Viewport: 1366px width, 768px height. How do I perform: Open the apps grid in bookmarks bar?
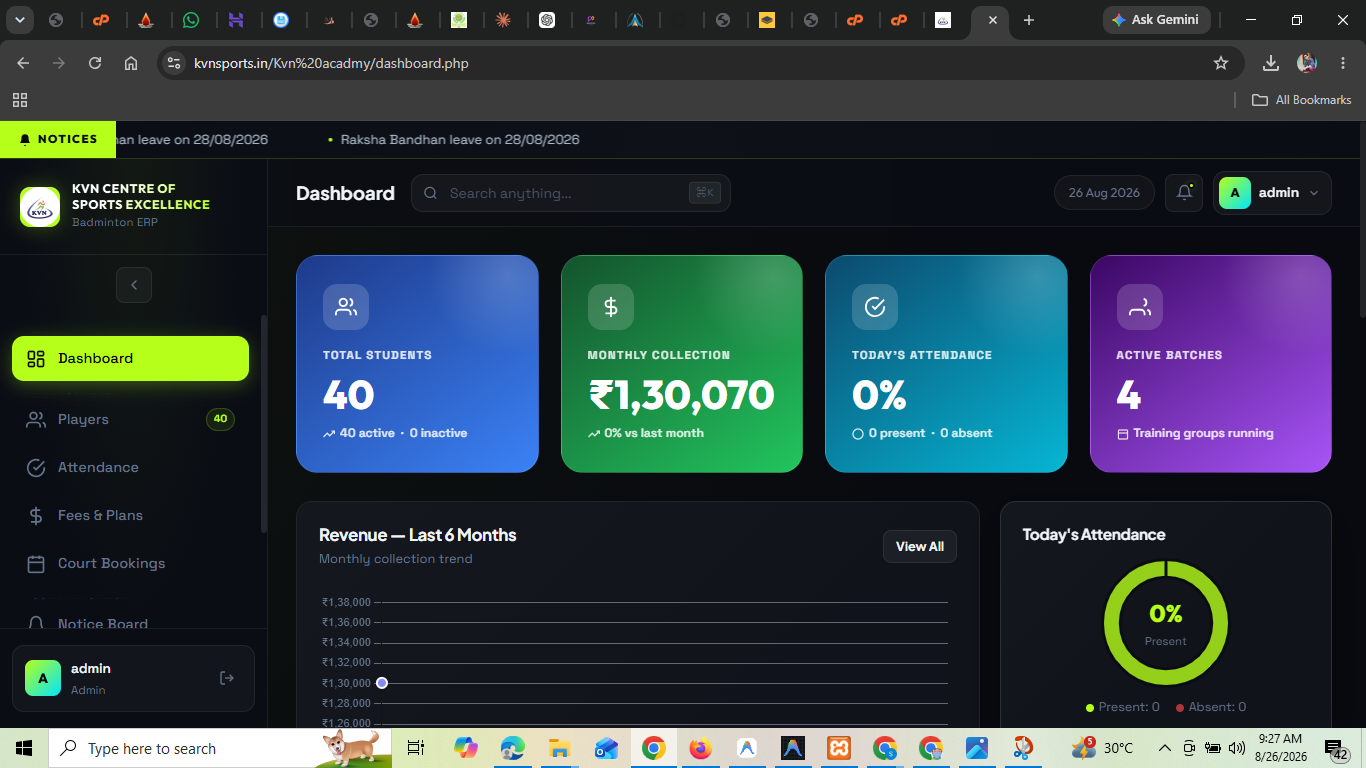[20, 100]
